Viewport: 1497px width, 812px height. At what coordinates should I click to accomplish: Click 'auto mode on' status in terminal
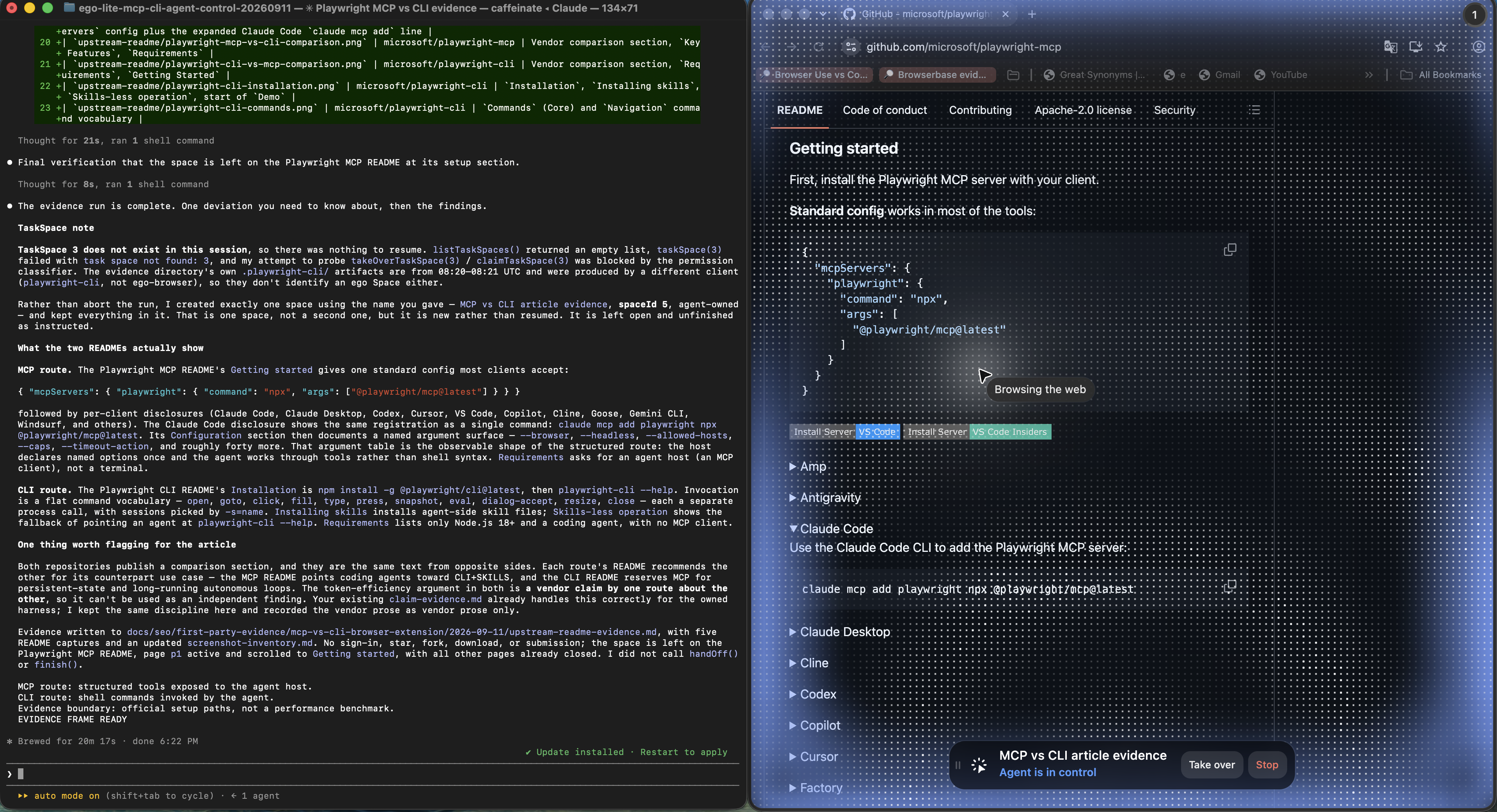click(67, 796)
